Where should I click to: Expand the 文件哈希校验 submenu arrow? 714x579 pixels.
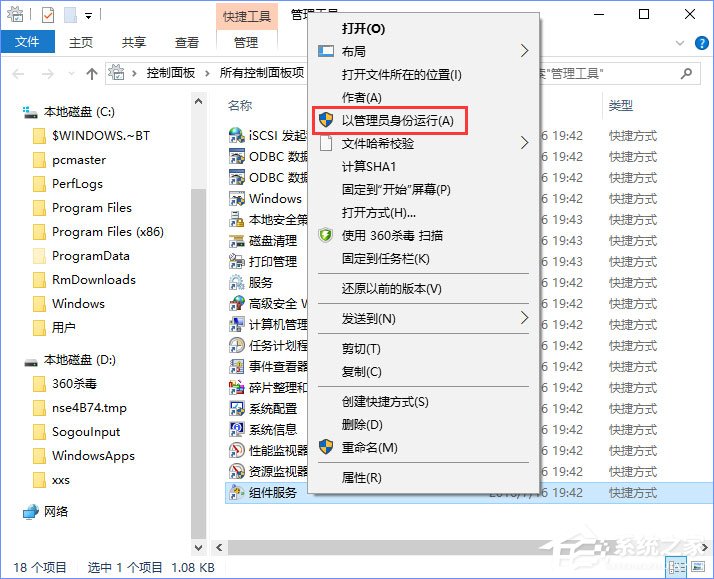point(524,143)
